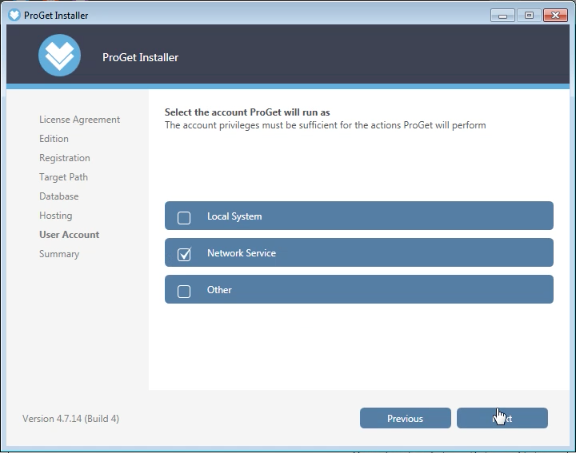Select the Other account option bar
The height and width of the screenshot is (453, 576).
point(359,289)
